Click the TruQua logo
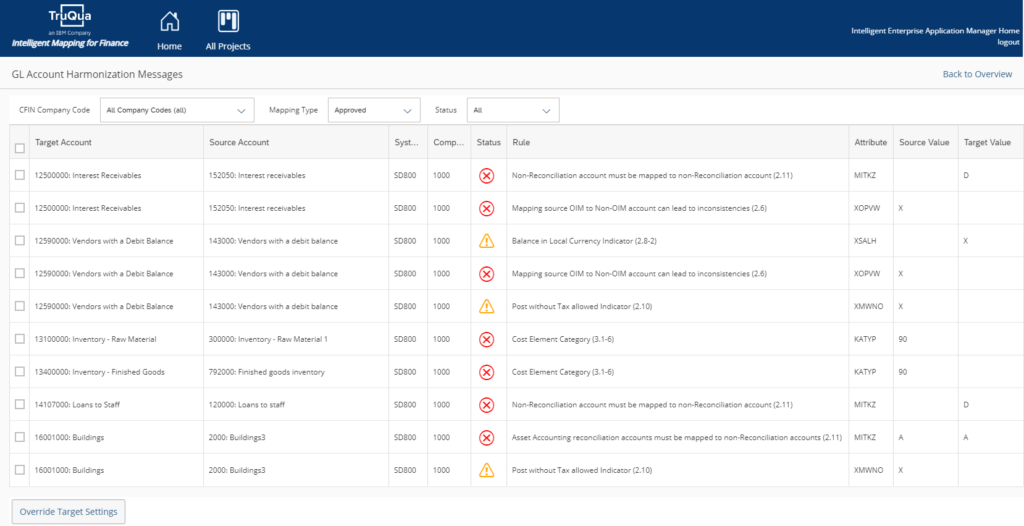The height and width of the screenshot is (526, 1024). (70, 18)
